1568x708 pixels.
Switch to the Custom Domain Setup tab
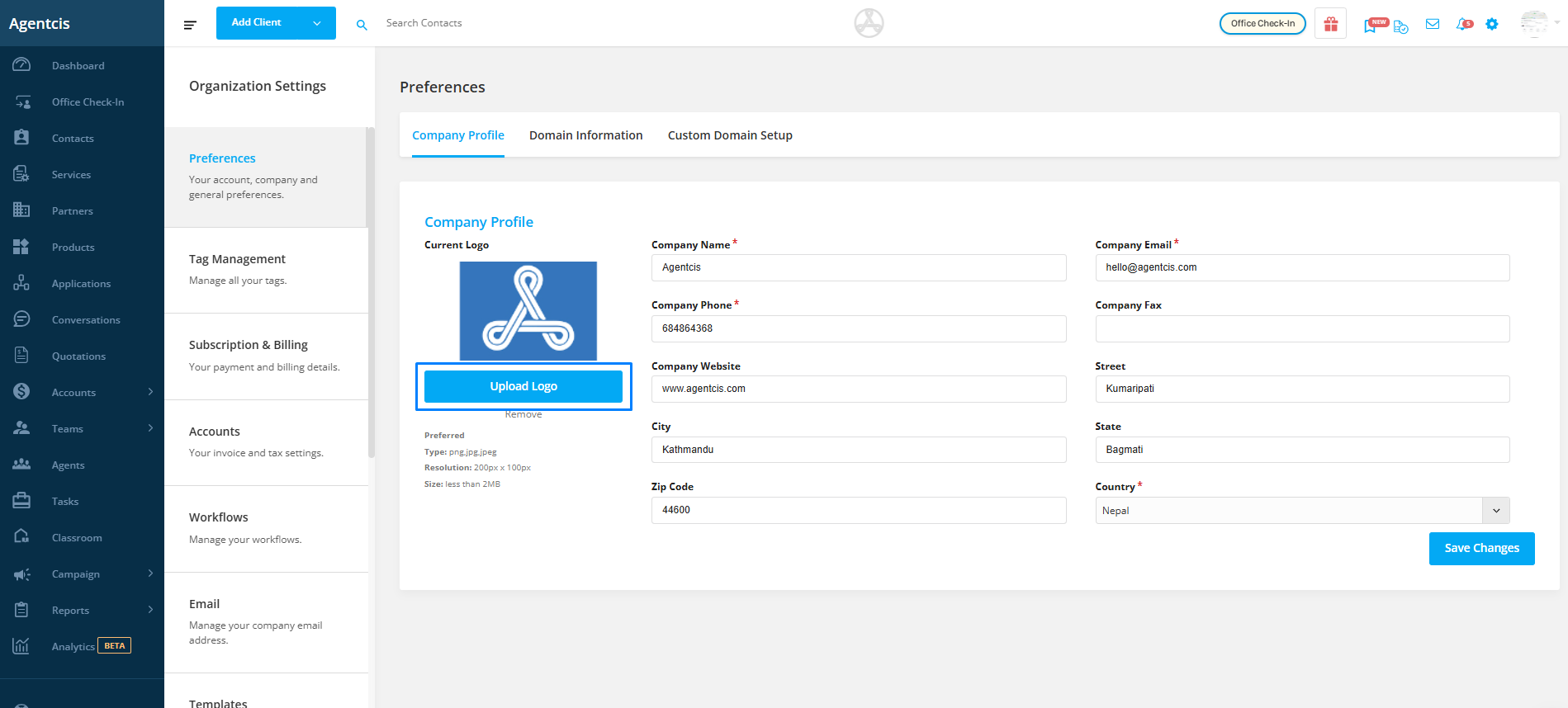point(730,135)
